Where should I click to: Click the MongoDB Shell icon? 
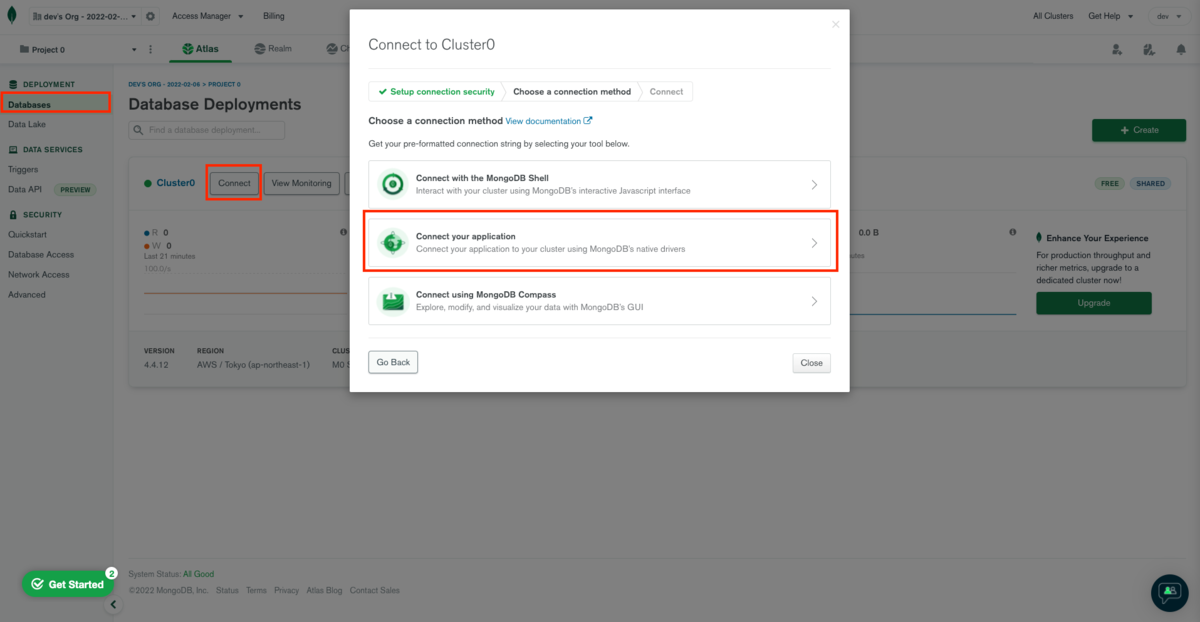pyautogui.click(x=393, y=184)
